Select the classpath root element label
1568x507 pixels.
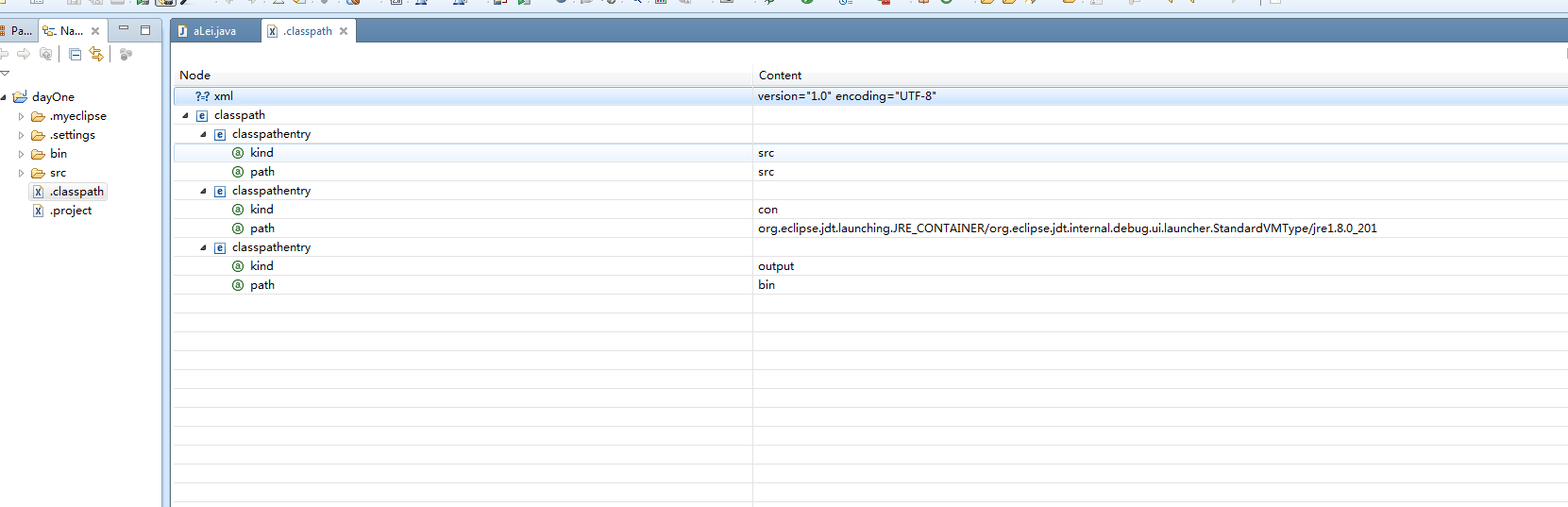(x=240, y=115)
